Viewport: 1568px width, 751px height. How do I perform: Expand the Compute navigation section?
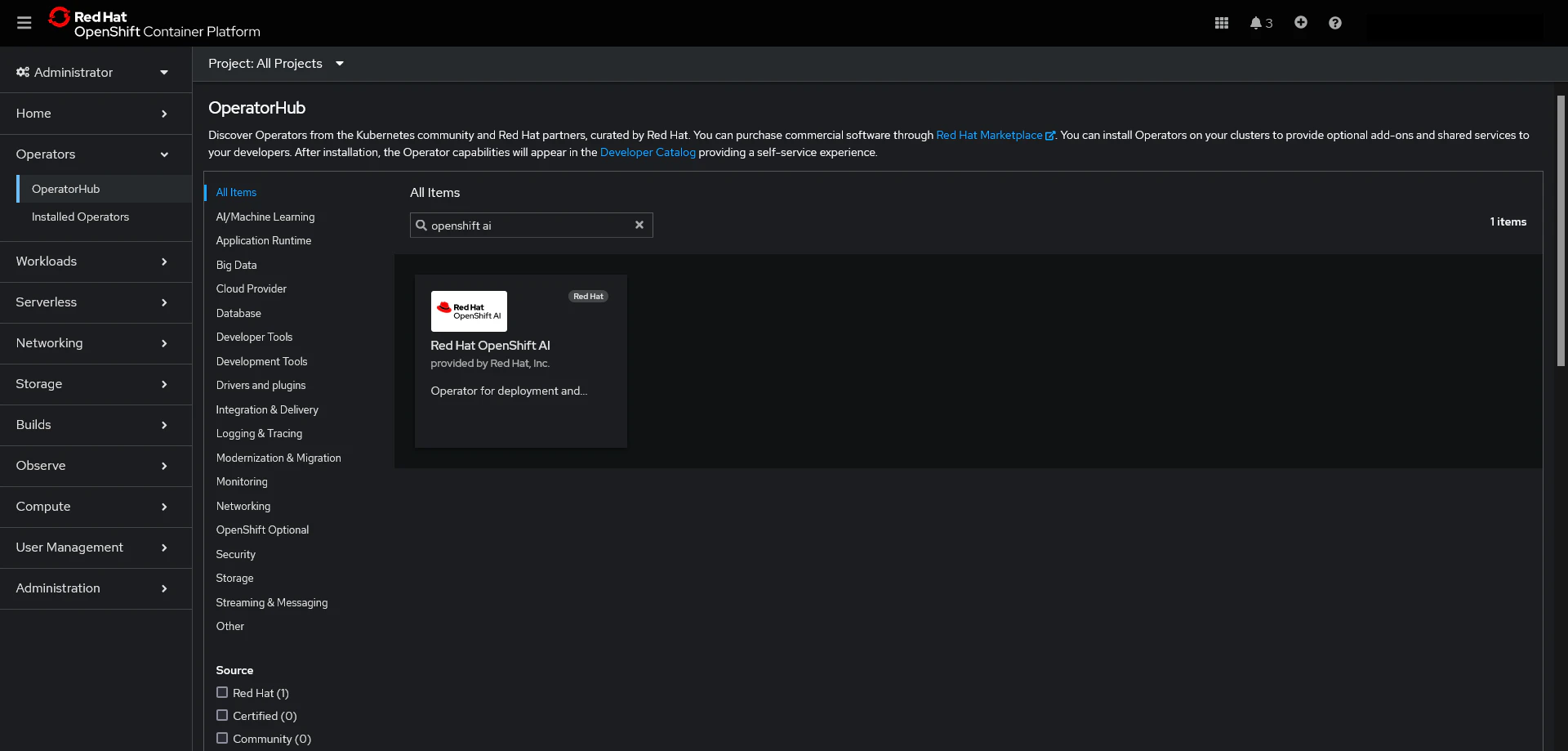click(96, 507)
